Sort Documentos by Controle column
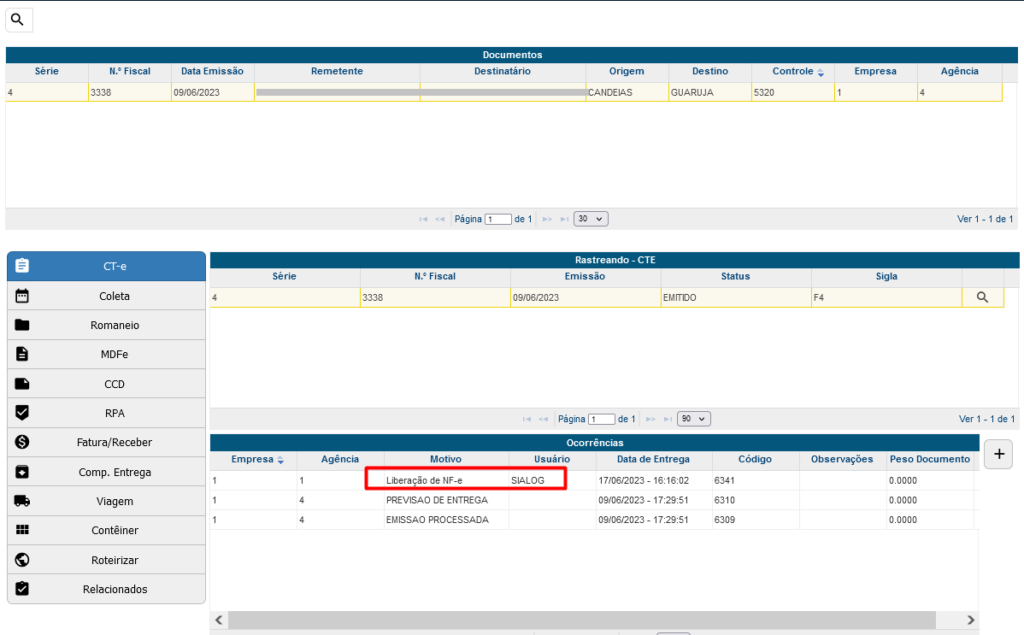Image resolution: width=1024 pixels, height=635 pixels. click(798, 72)
